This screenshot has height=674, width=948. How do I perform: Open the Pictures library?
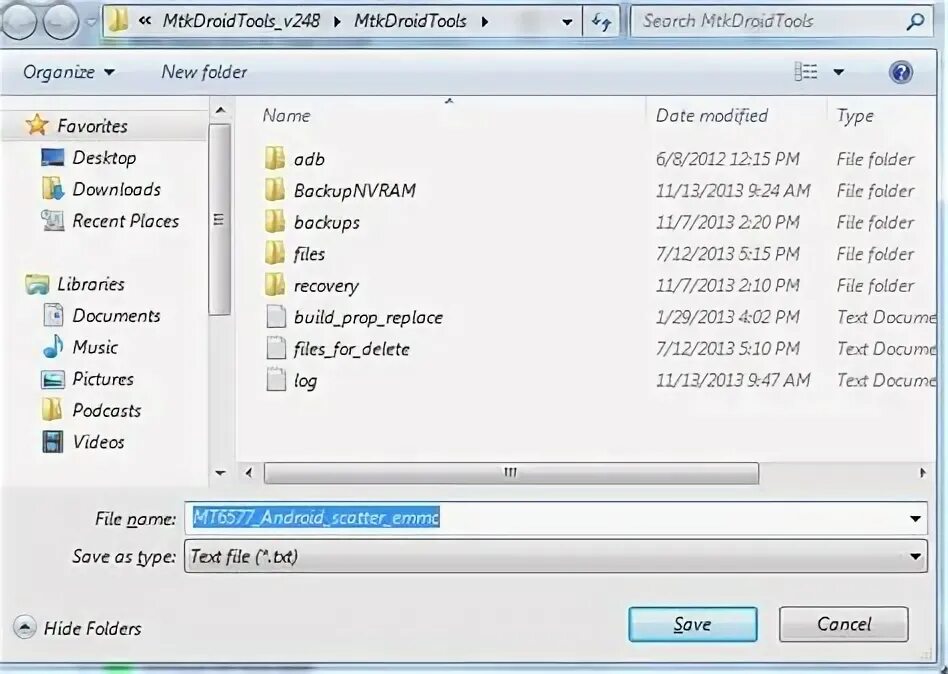tap(103, 378)
